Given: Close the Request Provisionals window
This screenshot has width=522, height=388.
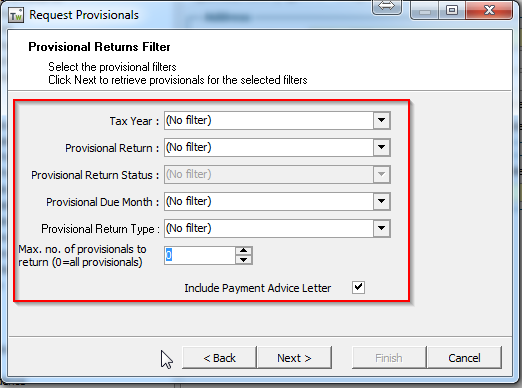Looking at the screenshot, I should tap(489, 10).
